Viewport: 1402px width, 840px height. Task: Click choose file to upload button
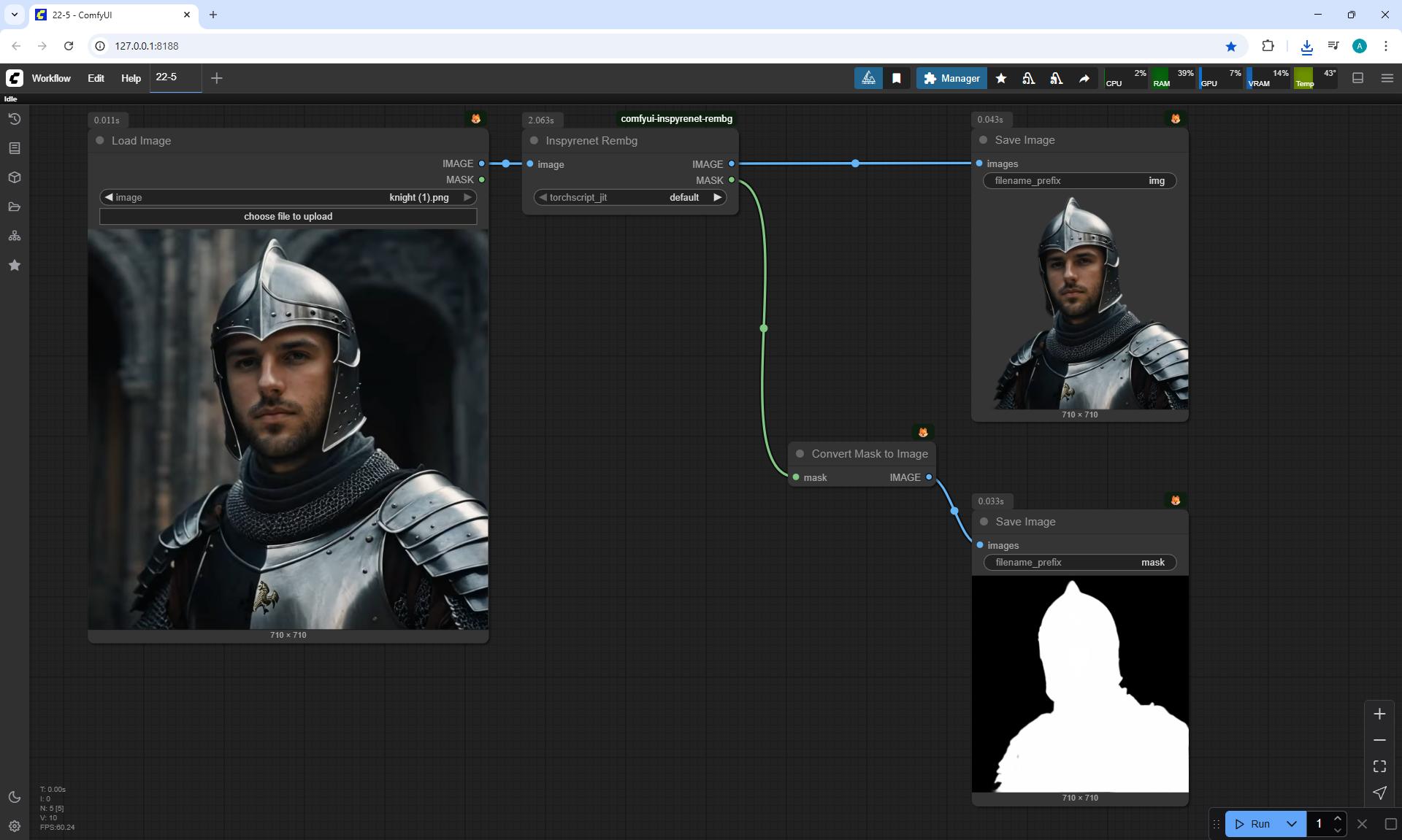(x=288, y=216)
